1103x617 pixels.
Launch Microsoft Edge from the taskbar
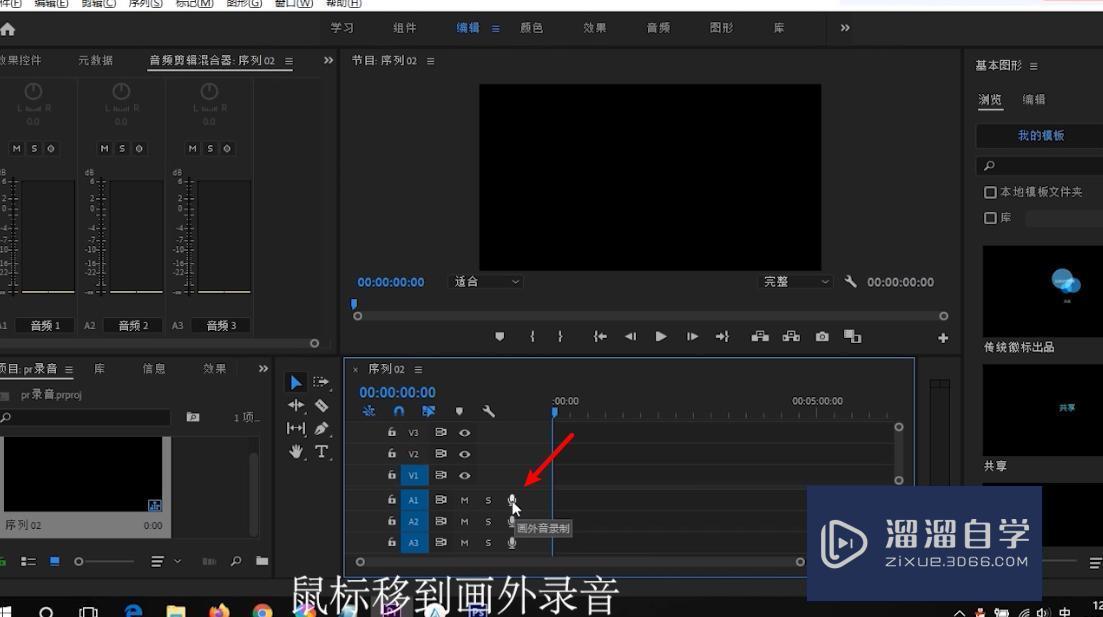point(131,609)
